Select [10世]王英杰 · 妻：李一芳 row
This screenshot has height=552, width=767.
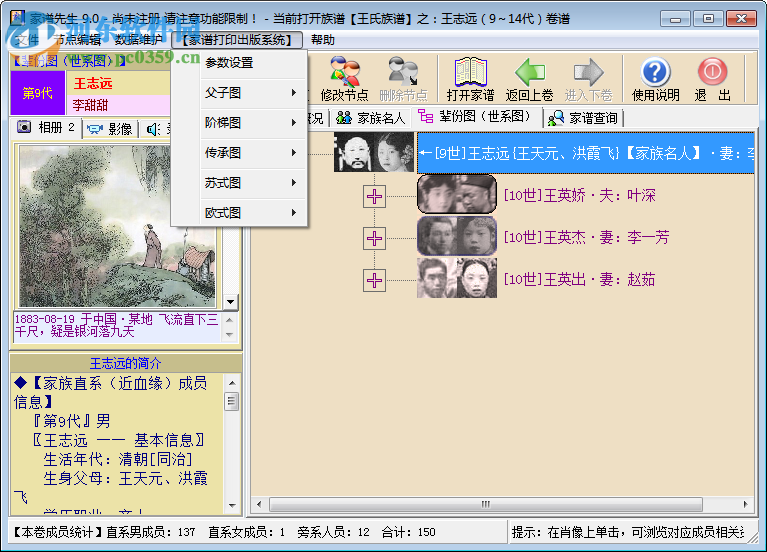click(x=587, y=238)
